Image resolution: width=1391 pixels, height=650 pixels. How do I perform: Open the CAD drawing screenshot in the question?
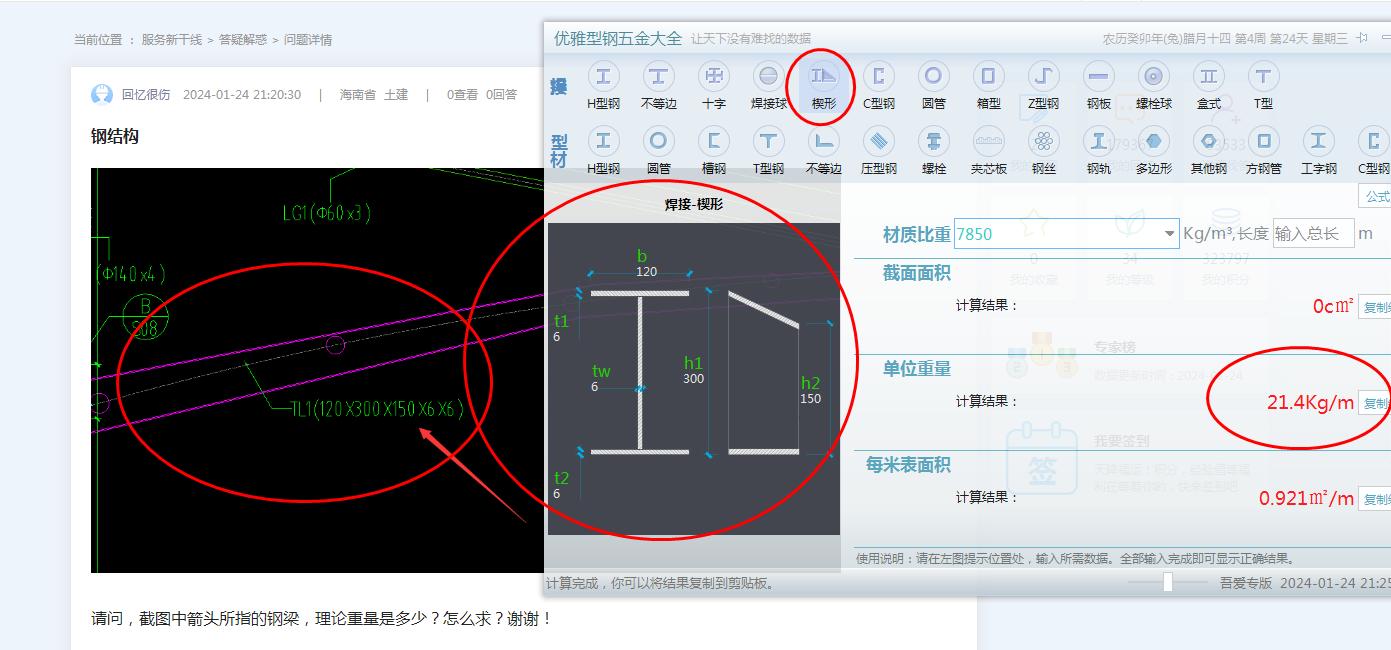317,370
